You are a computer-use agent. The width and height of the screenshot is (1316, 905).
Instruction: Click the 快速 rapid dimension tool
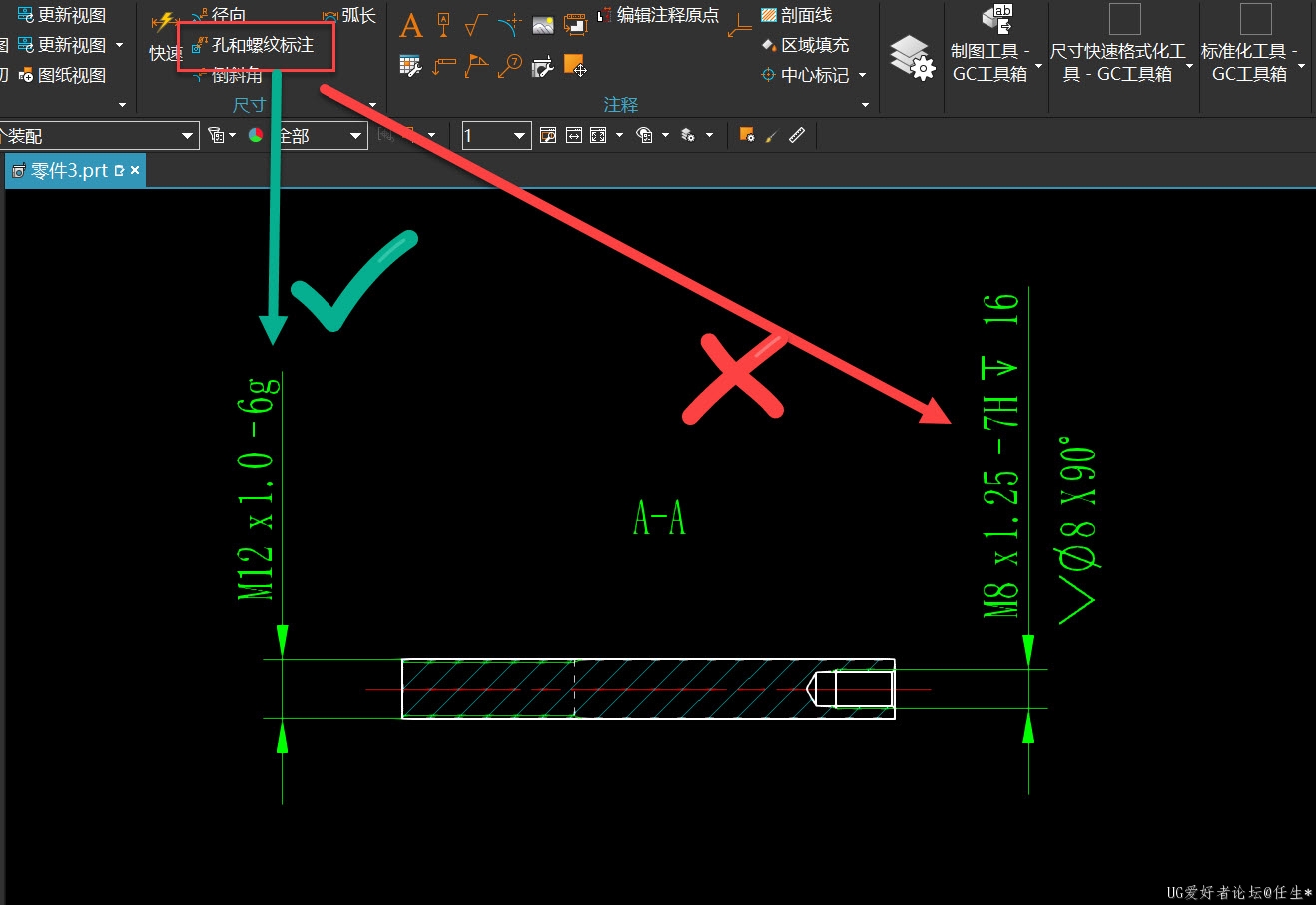(x=165, y=36)
